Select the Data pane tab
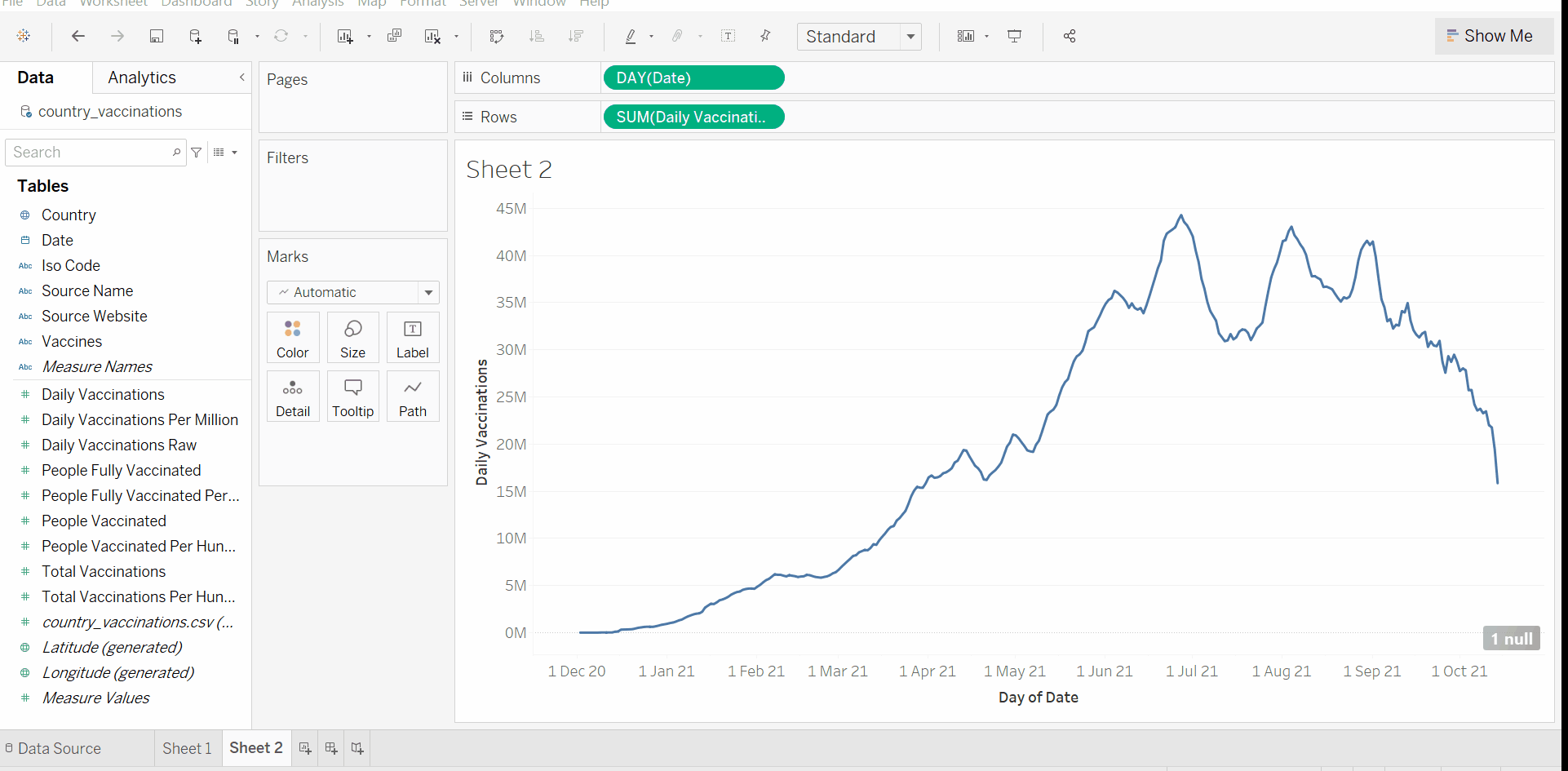The height and width of the screenshot is (771, 1568). [x=36, y=78]
